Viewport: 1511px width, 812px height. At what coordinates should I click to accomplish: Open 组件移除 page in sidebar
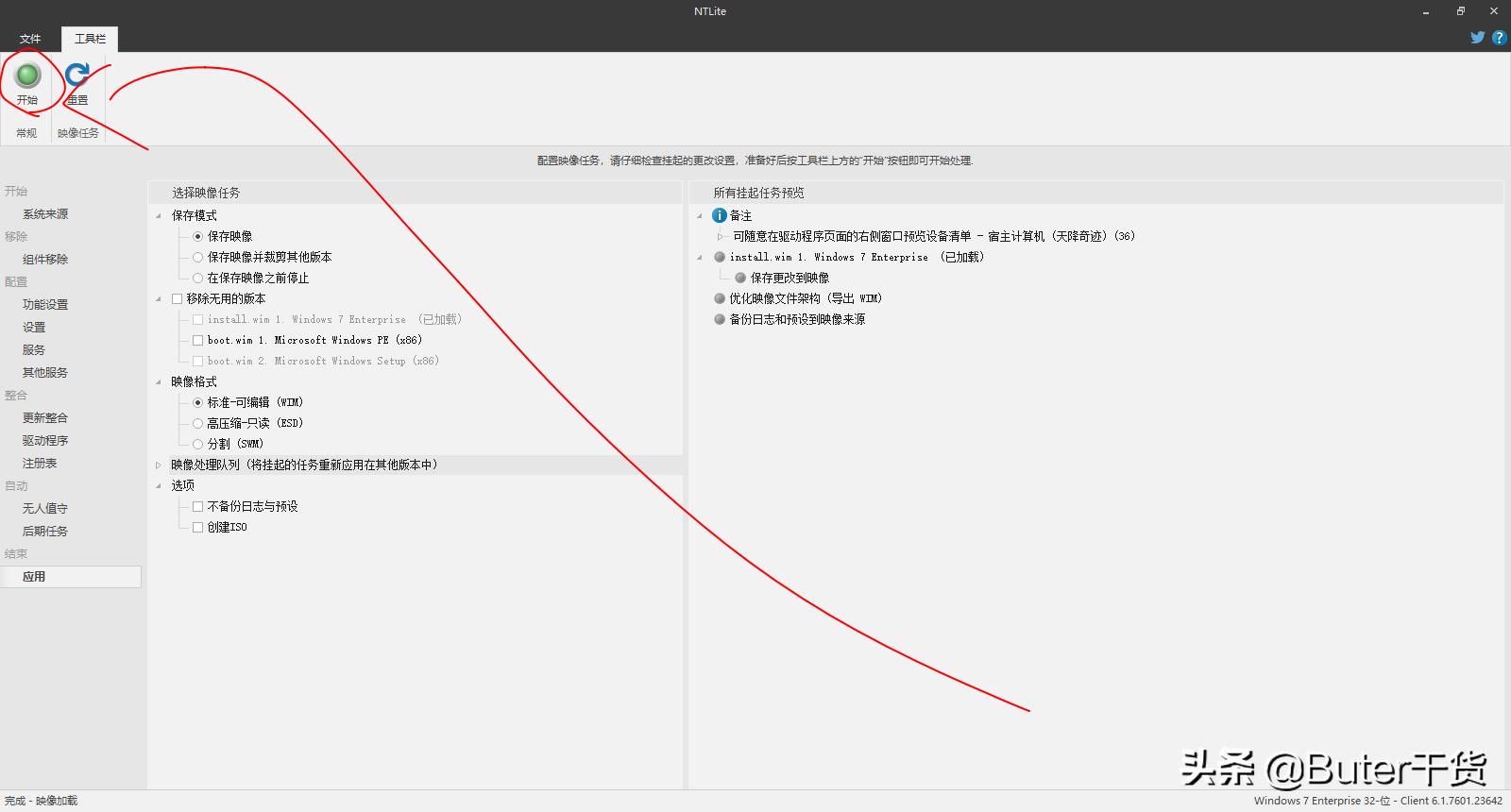pyautogui.click(x=45, y=260)
